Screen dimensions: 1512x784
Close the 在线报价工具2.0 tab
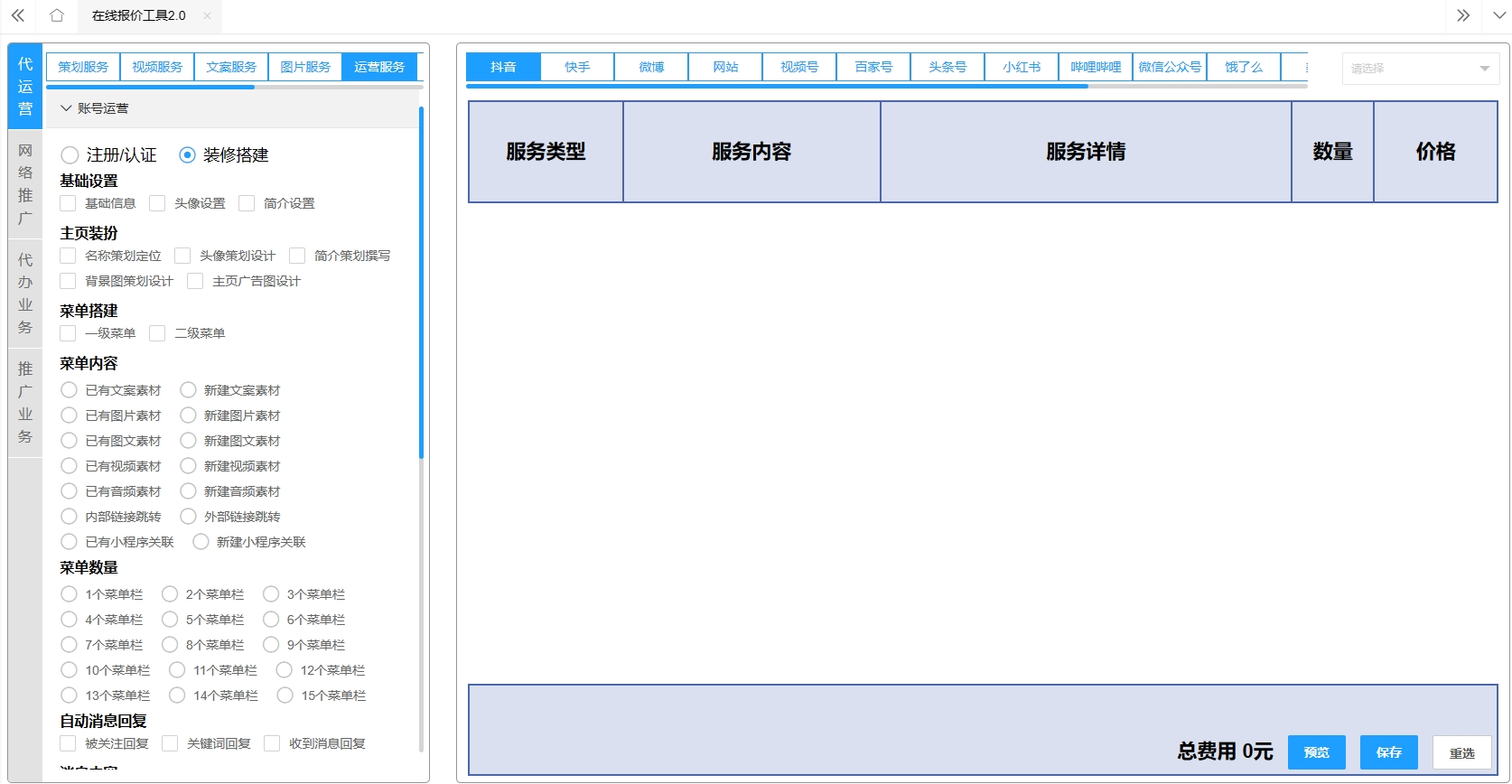click(207, 15)
